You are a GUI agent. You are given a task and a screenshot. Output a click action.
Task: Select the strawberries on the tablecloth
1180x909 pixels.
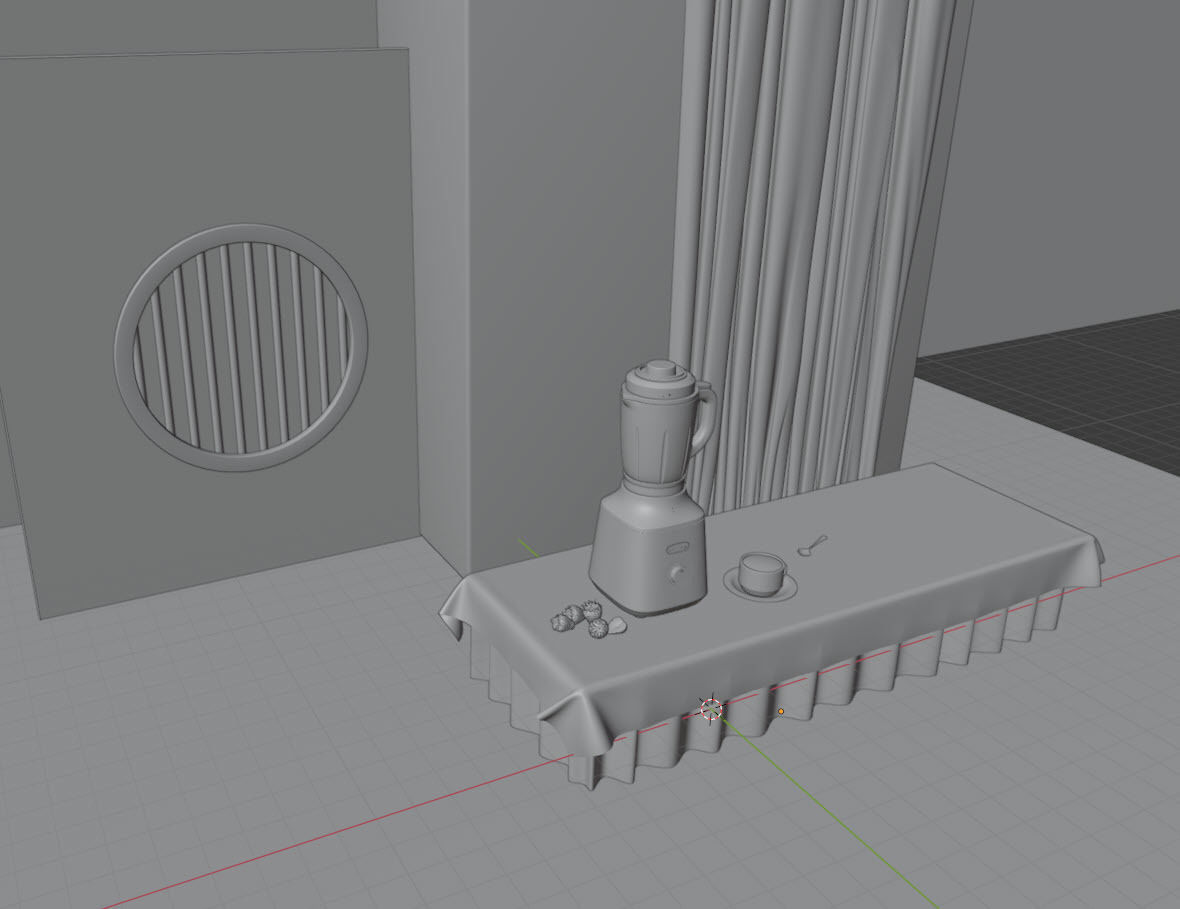tap(587, 619)
